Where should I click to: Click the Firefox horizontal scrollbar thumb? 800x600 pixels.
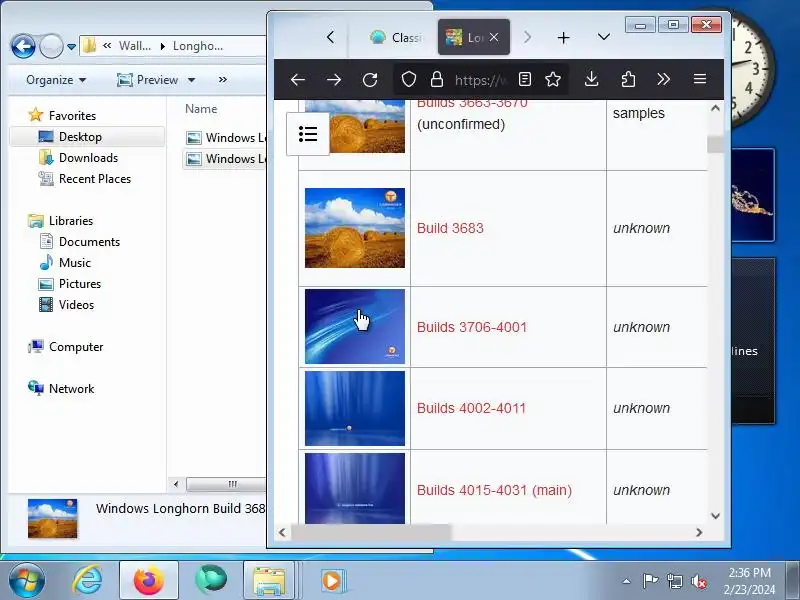click(x=371, y=533)
